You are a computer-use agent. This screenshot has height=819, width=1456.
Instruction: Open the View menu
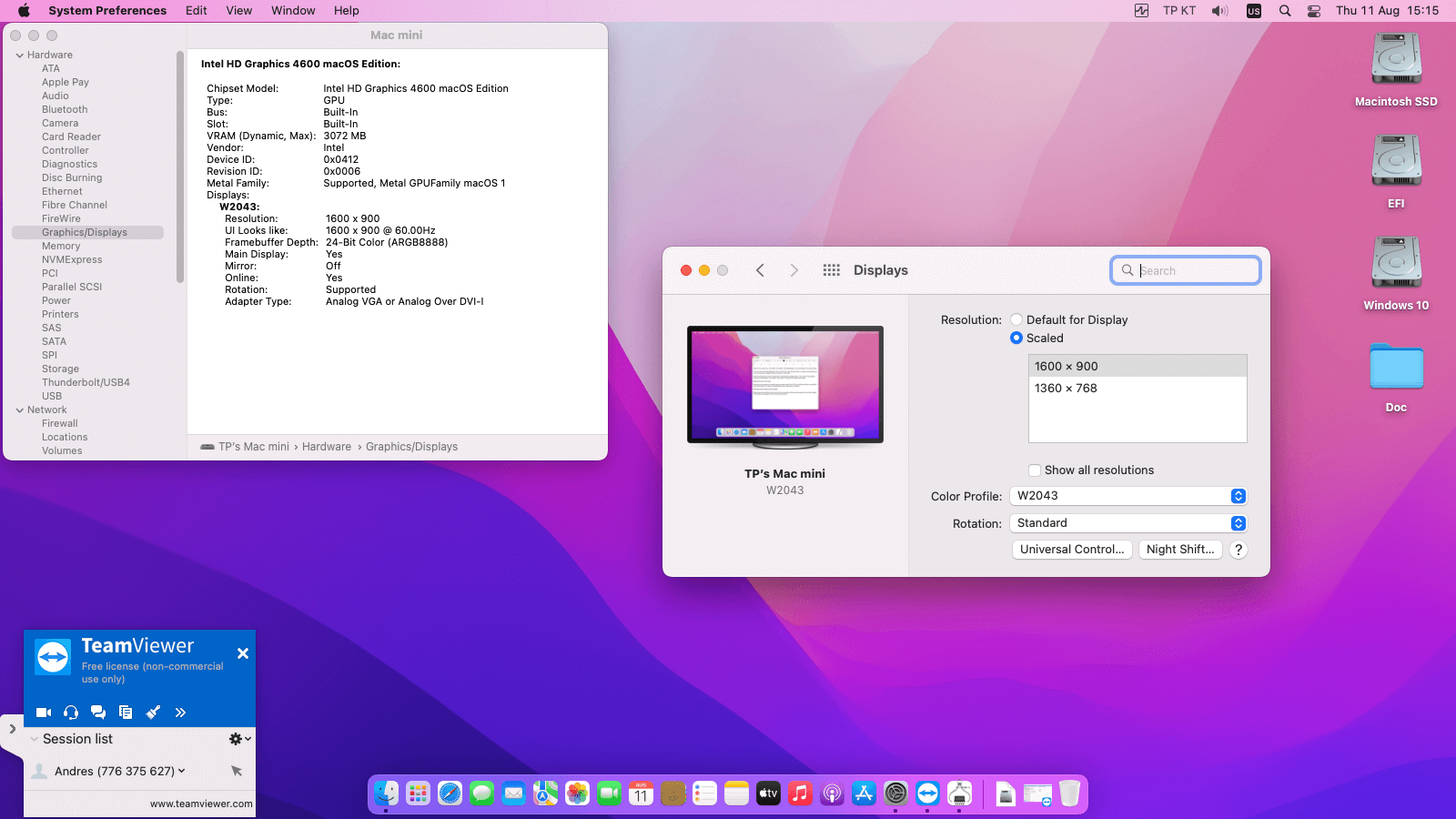click(x=238, y=11)
